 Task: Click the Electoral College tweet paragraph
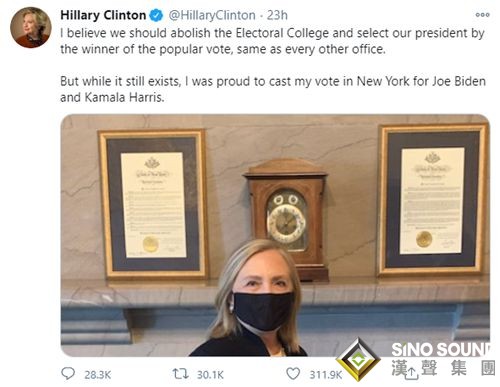tap(272, 41)
